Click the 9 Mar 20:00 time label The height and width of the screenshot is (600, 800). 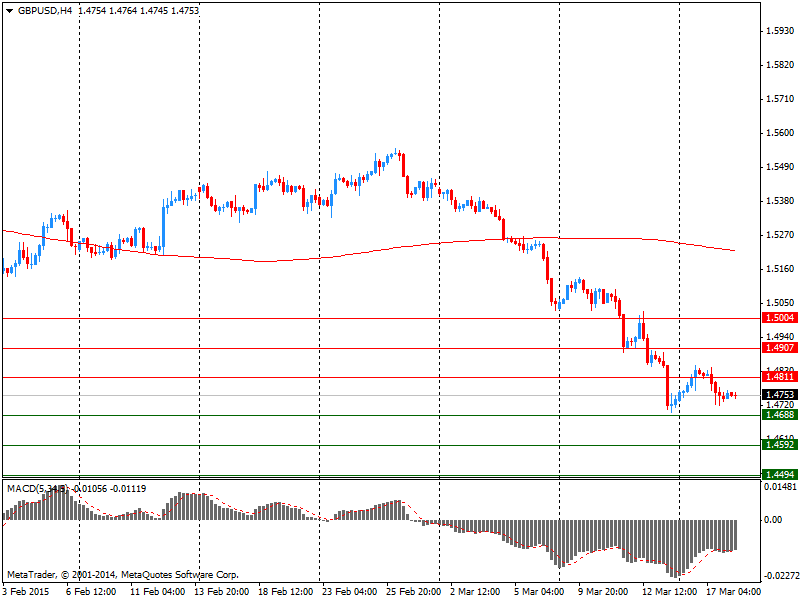click(x=603, y=591)
